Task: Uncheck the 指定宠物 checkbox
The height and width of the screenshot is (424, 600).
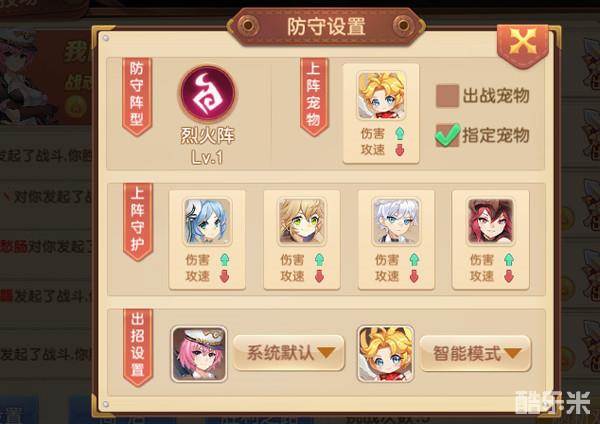Action: coord(447,135)
